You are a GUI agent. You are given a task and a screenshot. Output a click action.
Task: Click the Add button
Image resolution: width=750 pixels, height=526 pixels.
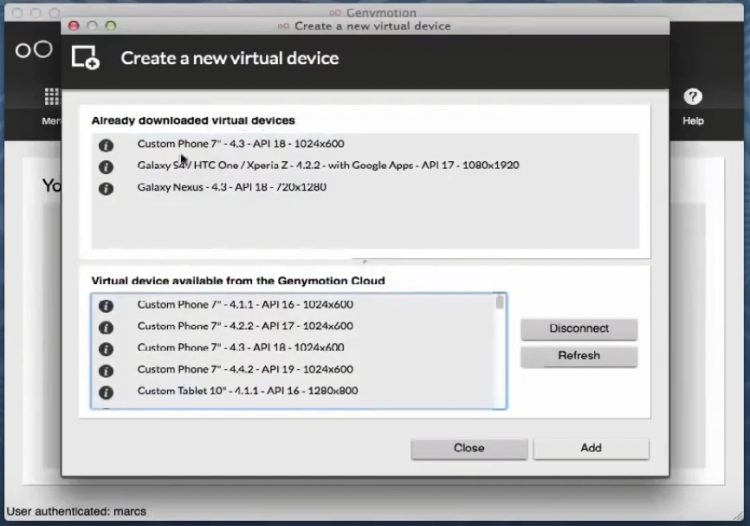pyautogui.click(x=590, y=448)
